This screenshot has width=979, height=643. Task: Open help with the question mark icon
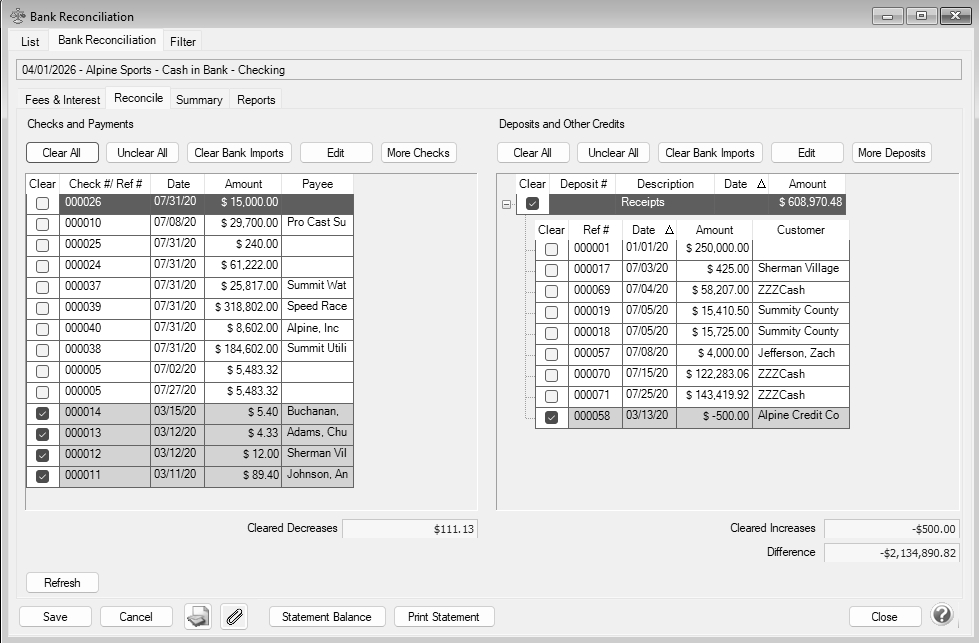[x=941, y=615]
